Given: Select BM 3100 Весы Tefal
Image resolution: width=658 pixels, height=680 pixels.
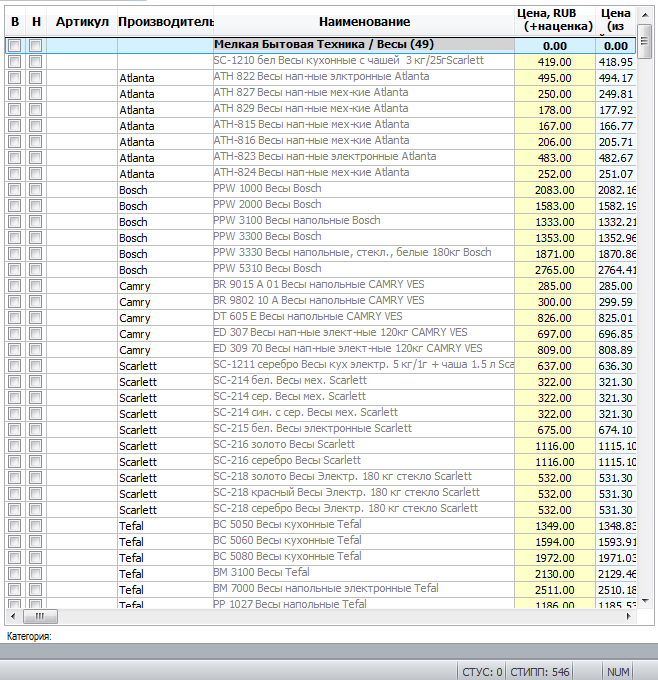Looking at the screenshot, I should coord(321,574).
